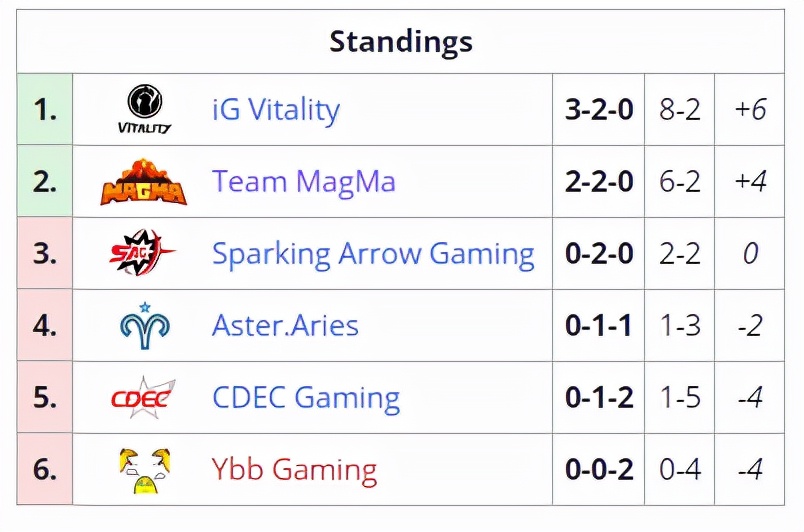Click the CDEC Gaming logo
This screenshot has height=532, width=804.
(x=143, y=397)
